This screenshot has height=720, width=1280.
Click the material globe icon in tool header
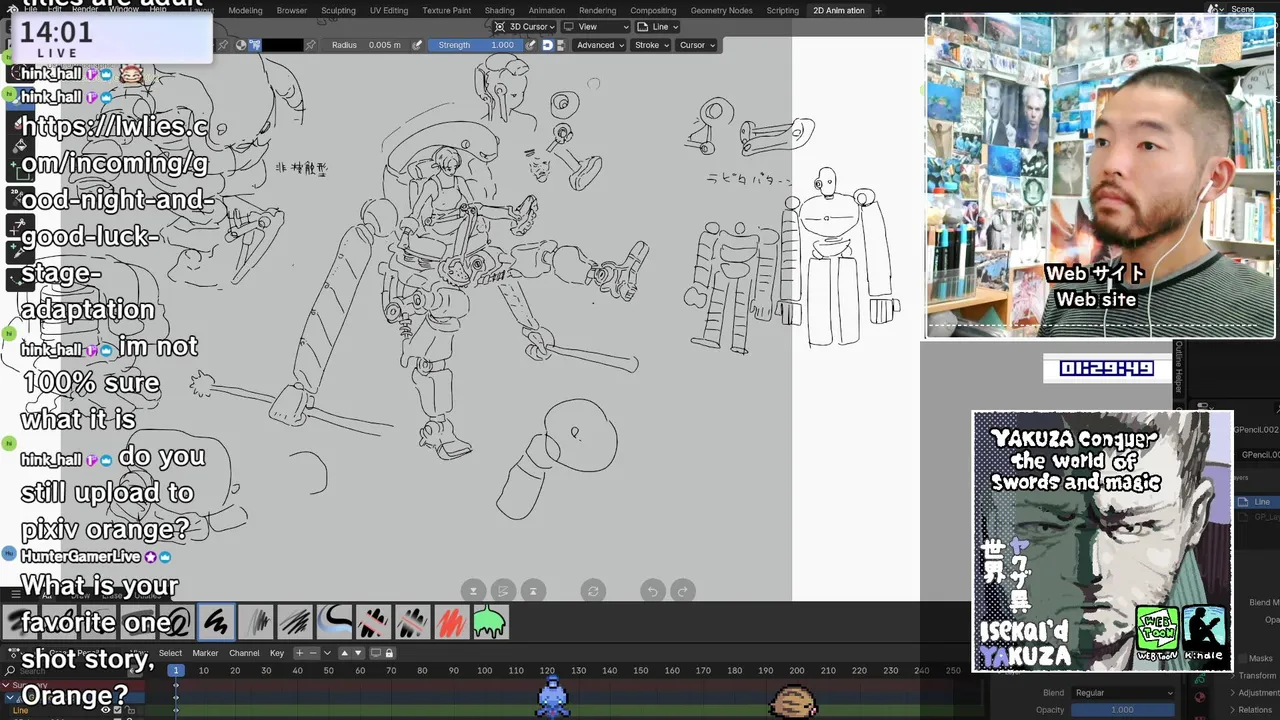[241, 45]
